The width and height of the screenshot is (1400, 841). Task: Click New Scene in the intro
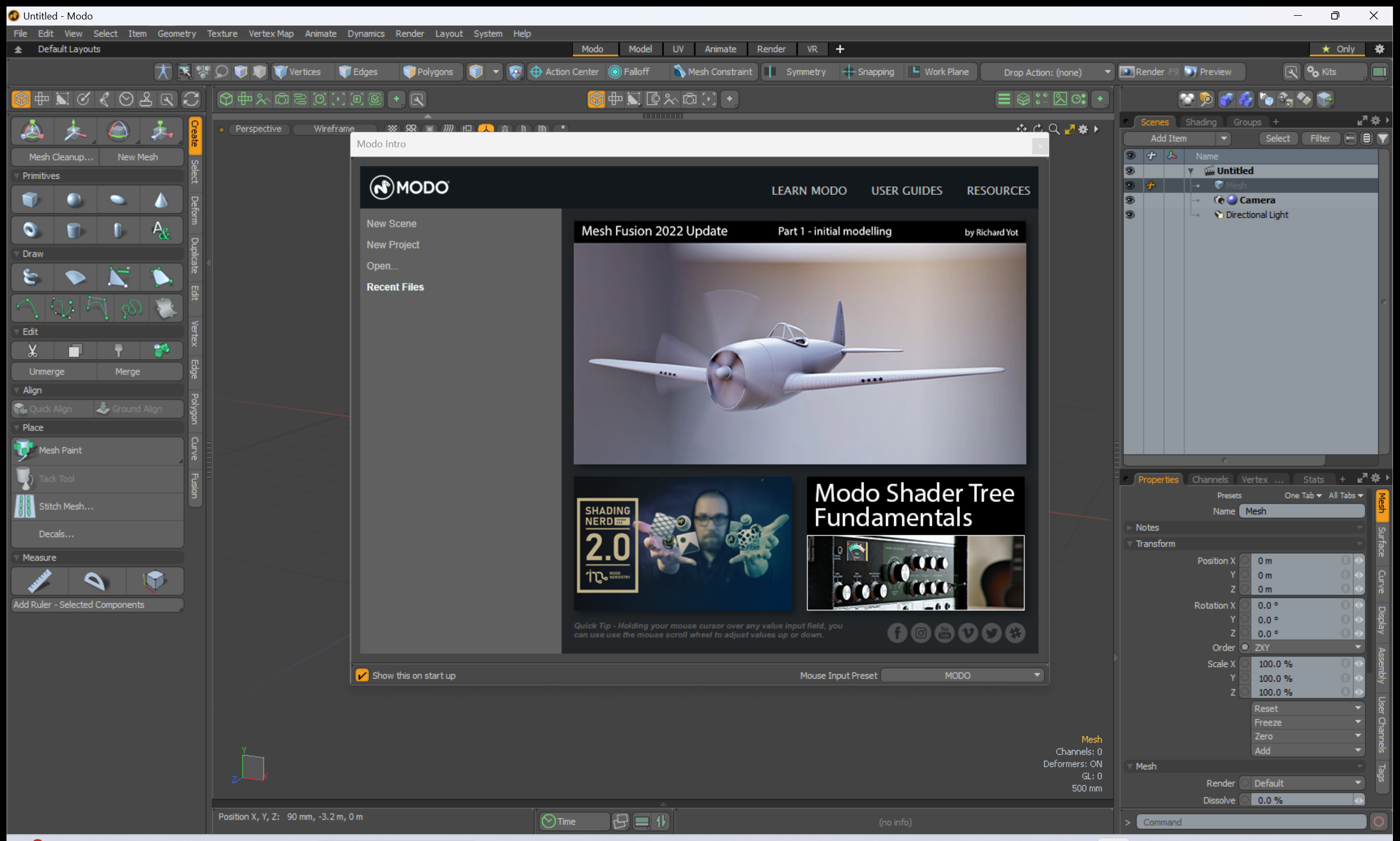[391, 224]
